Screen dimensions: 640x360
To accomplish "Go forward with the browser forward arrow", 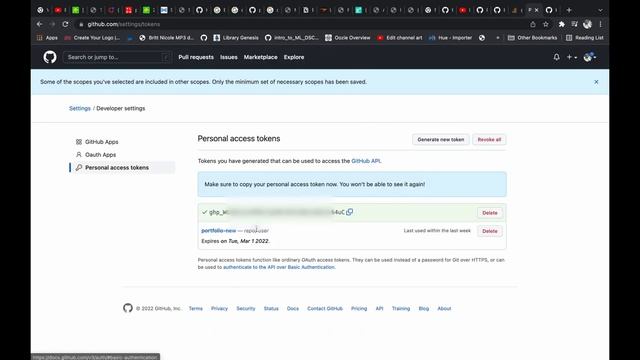I will 52,24.
